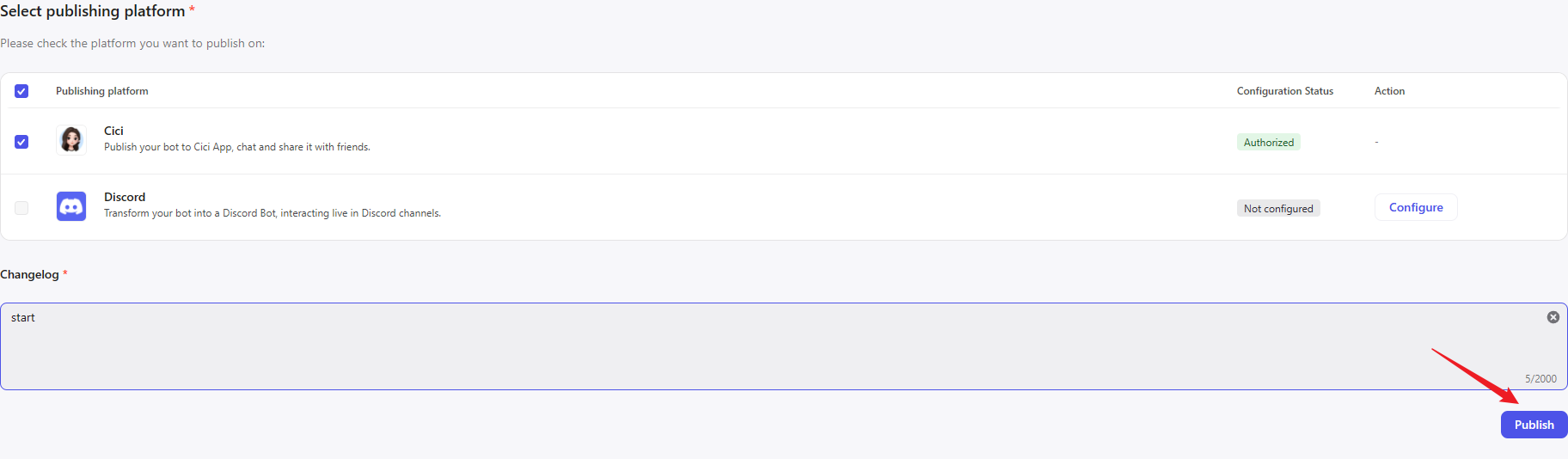Click the Configuration Status column header
This screenshot has width=1568, height=459.
pyautogui.click(x=1284, y=91)
